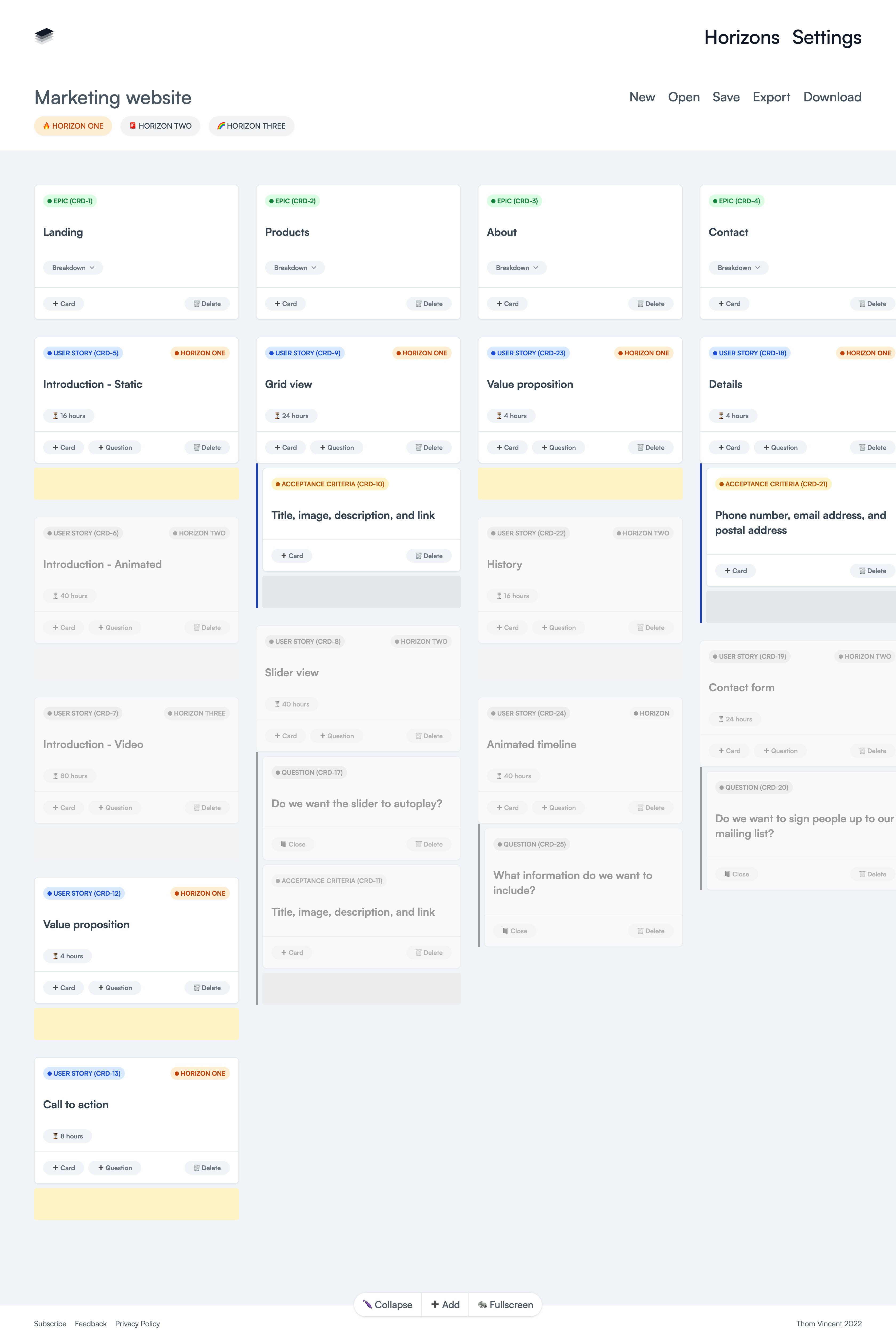896x1342 pixels.
Task: Close the slider autoplay question
Action: [293, 844]
